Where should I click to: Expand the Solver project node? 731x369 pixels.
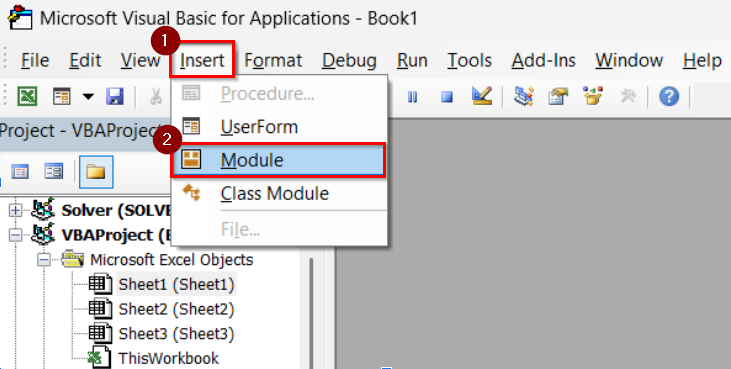pyautogui.click(x=15, y=210)
